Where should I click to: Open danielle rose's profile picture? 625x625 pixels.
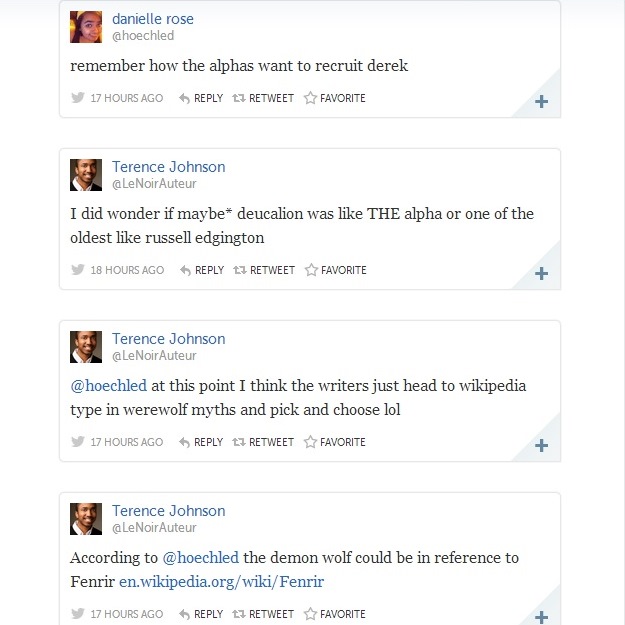click(x=86, y=27)
